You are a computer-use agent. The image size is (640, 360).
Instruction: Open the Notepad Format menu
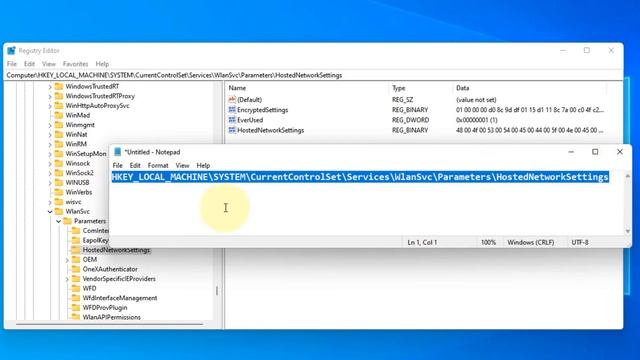coord(158,165)
